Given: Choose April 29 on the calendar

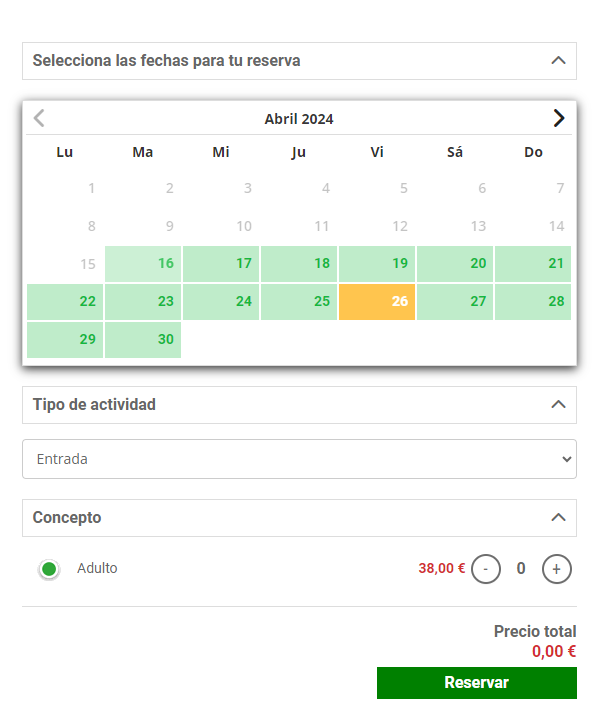Looking at the screenshot, I should (x=65, y=340).
